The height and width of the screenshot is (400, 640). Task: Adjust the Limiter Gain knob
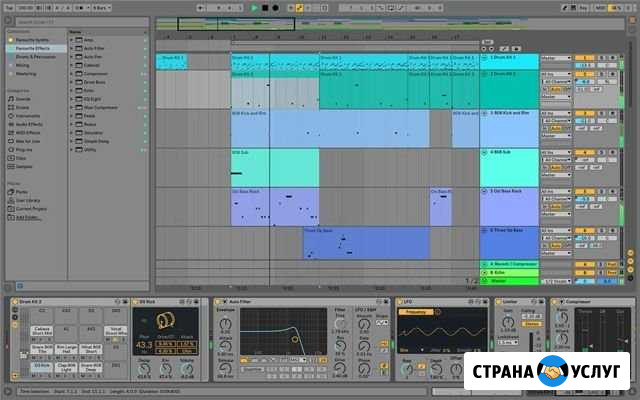pos(508,322)
